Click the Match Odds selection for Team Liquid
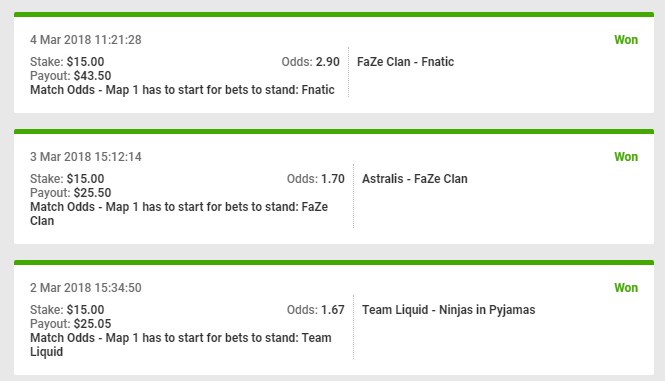This screenshot has height=381, width=665. [181, 345]
